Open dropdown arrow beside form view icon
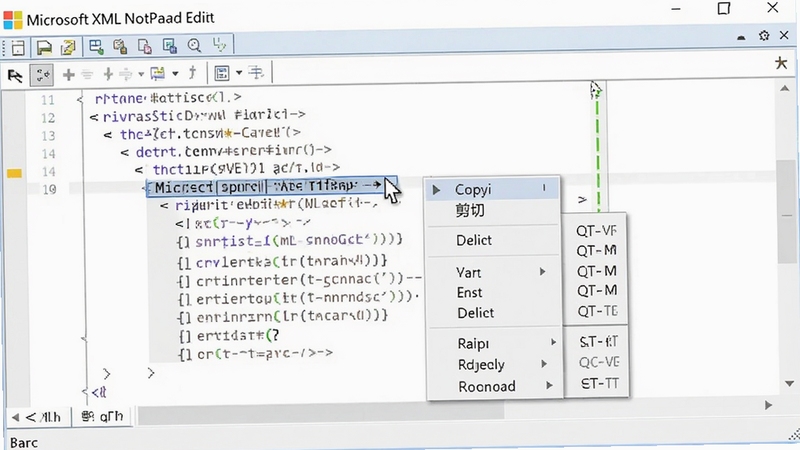The image size is (800, 450). 239,73
